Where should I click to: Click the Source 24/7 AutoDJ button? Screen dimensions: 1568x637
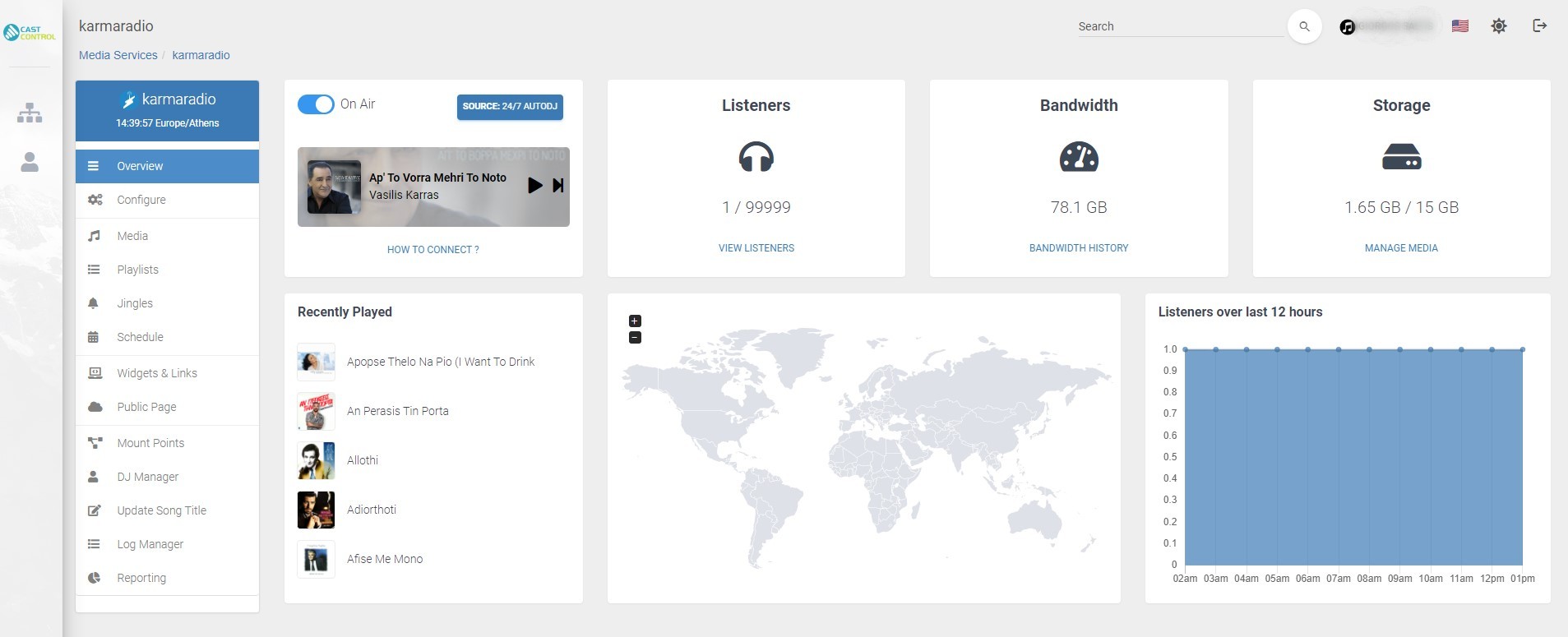(x=510, y=106)
